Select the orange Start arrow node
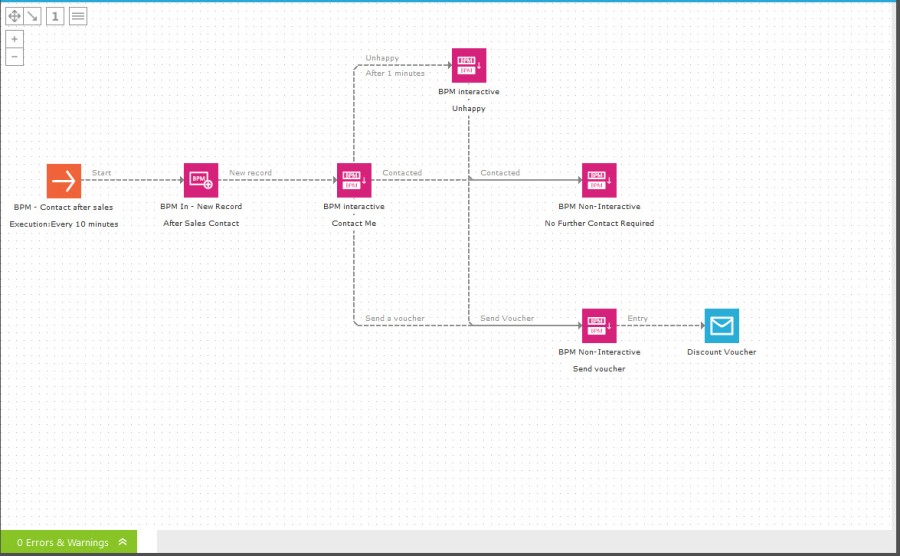This screenshot has width=900, height=556. [64, 181]
